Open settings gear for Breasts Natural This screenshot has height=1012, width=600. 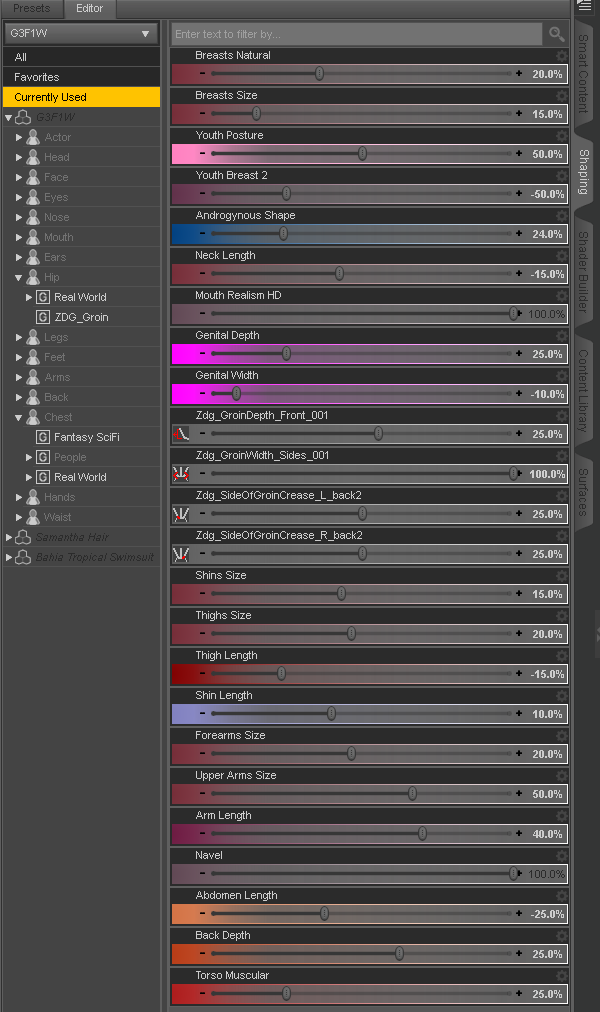pyautogui.click(x=562, y=56)
